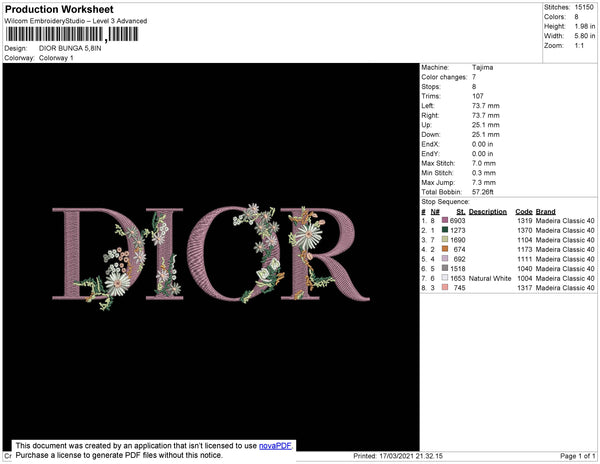Click the DIOR embroidery design preview
The height and width of the screenshot is (464, 600).
click(x=211, y=256)
